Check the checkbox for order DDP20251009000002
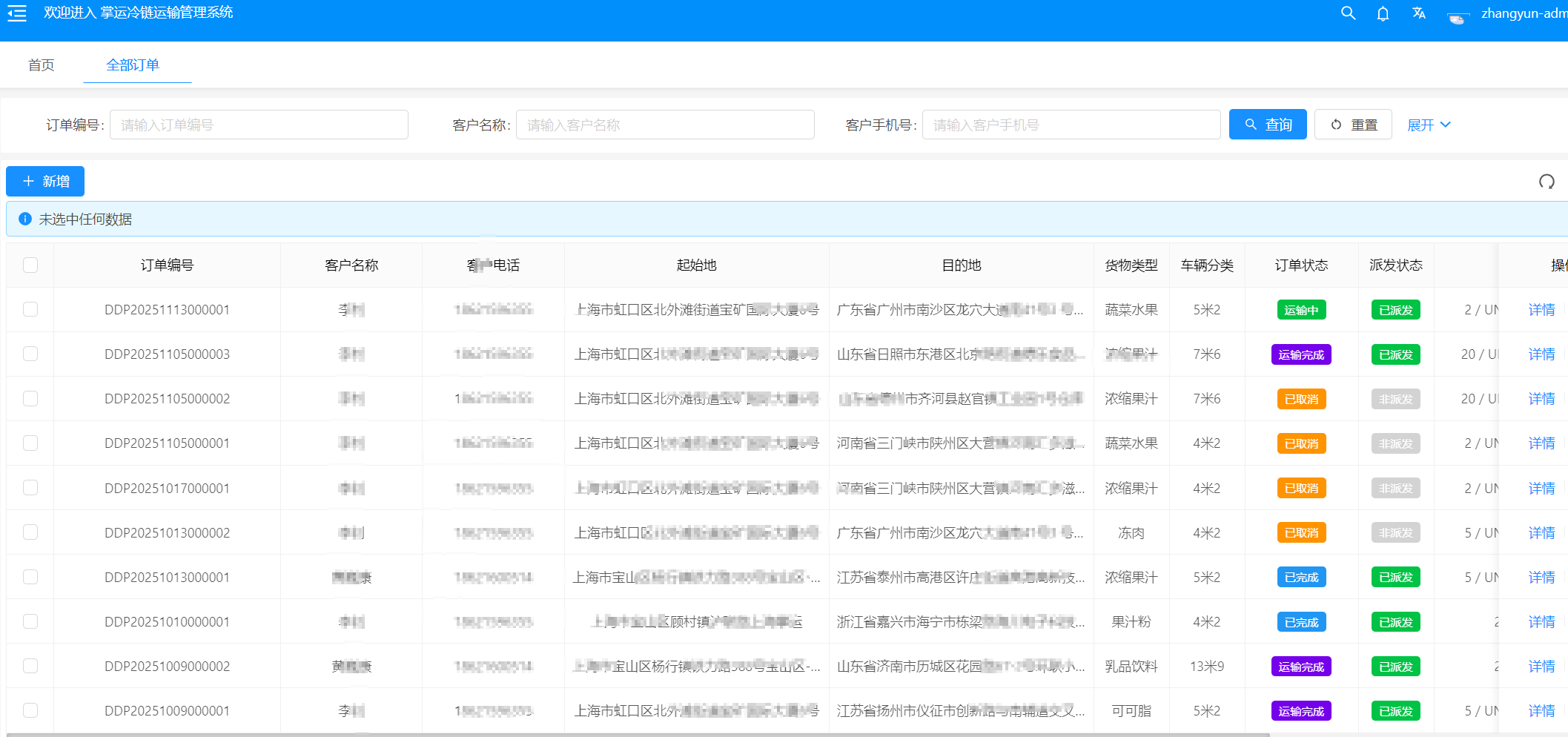 (30, 666)
